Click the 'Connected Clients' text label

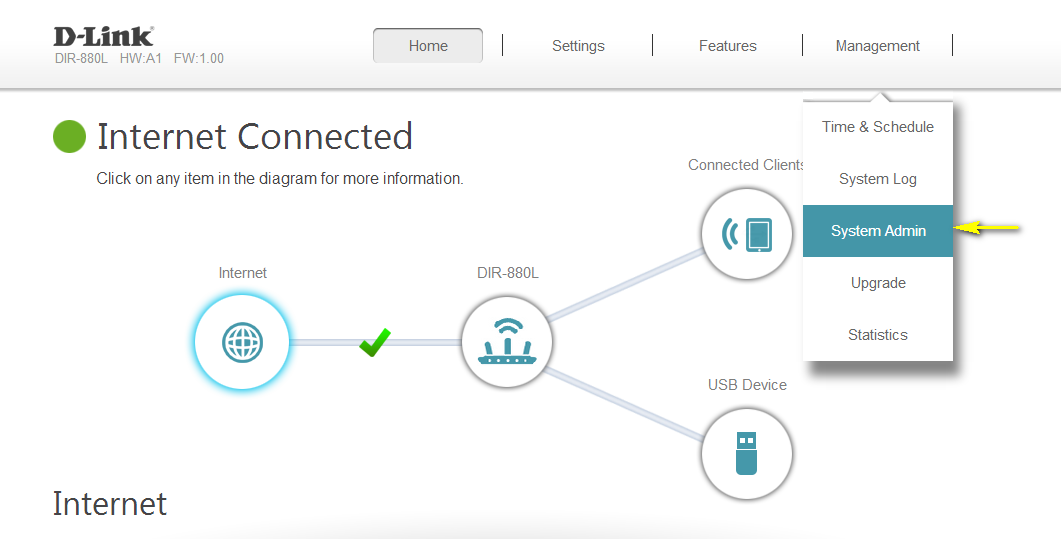[x=746, y=165]
